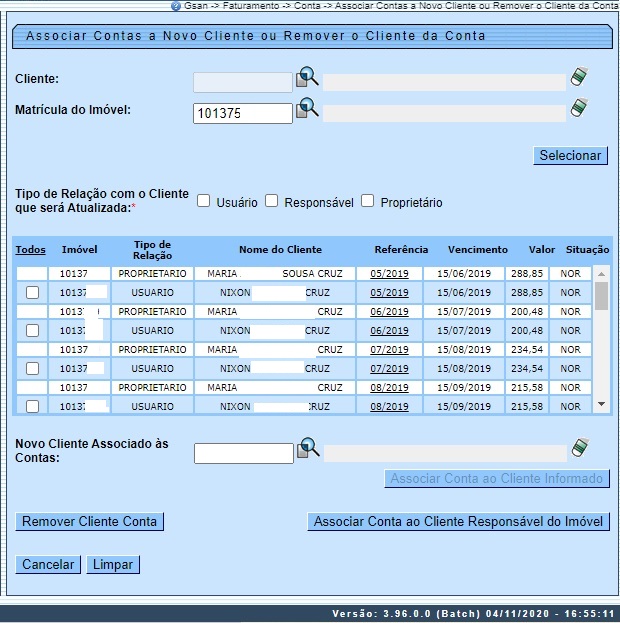Click the eraser icon on the Cliente row
Viewport: 620px width, 623px height.
click(x=579, y=78)
